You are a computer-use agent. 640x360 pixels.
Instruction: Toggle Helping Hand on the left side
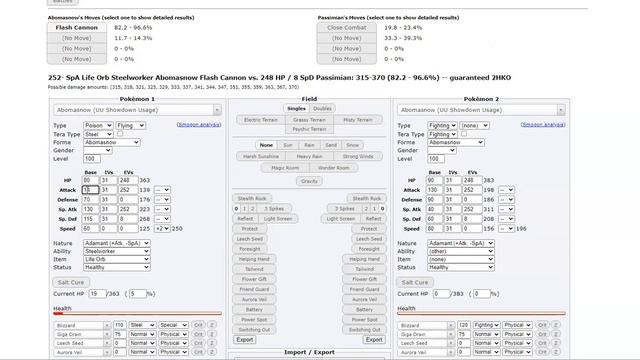pos(254,259)
